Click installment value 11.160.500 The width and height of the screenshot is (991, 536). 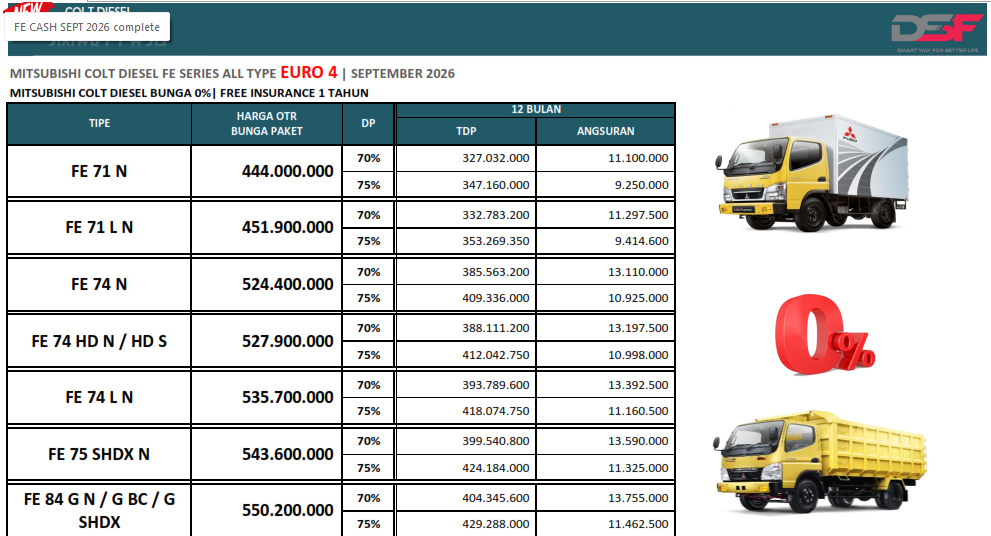[x=638, y=411]
